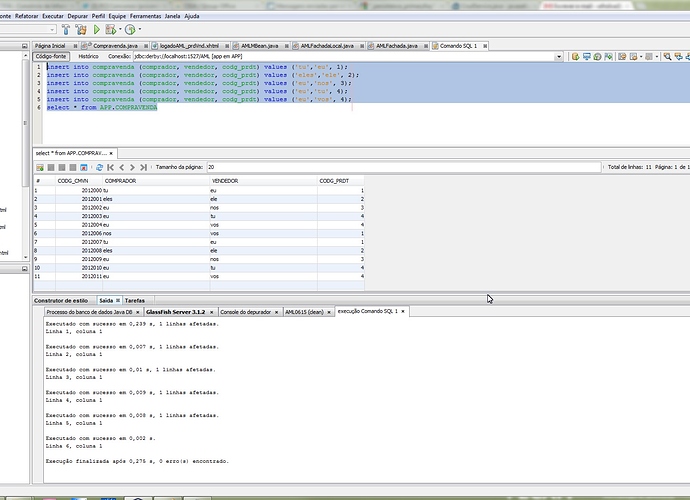
Task: Sort by the VENDEDOR column header
Action: click(264, 181)
